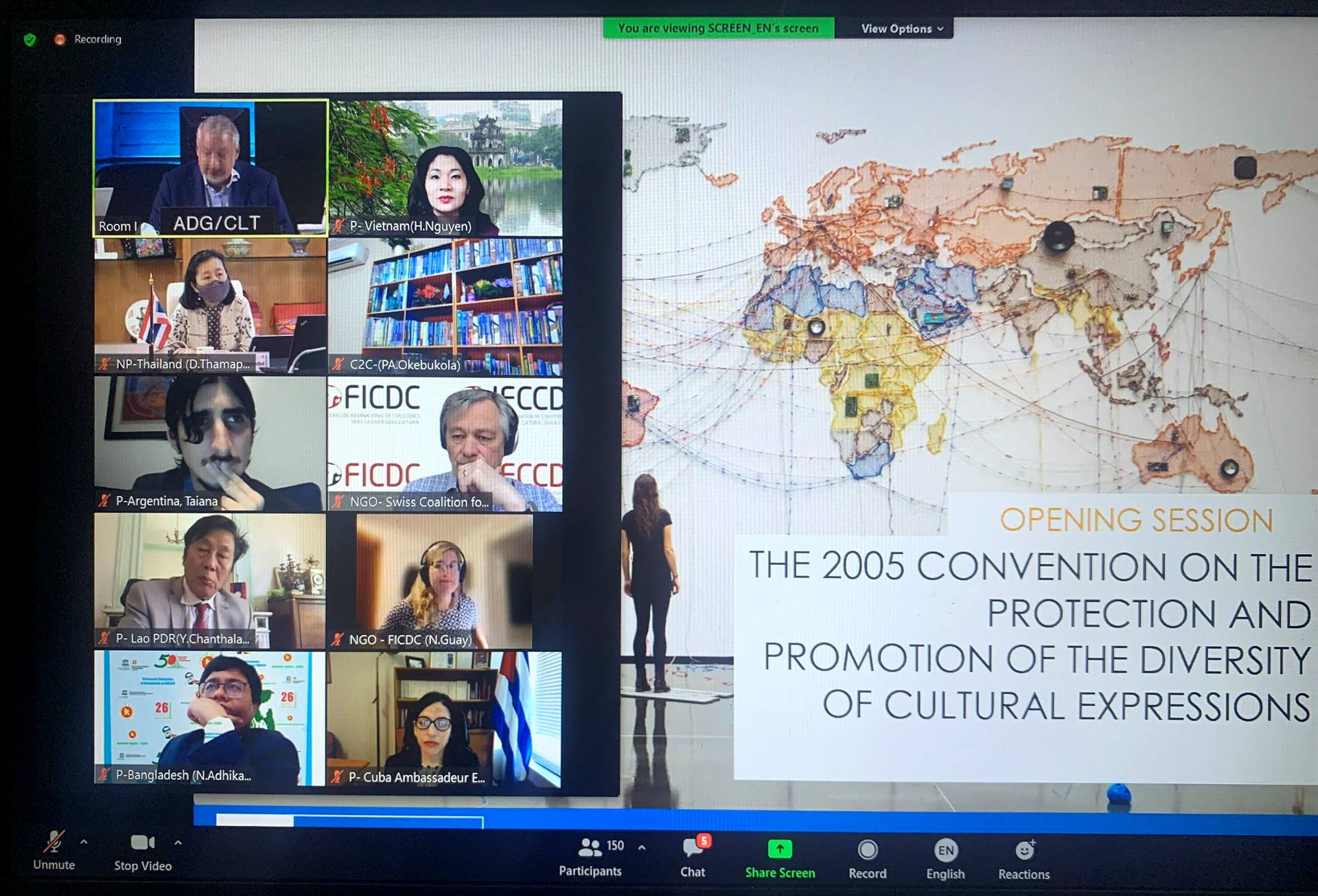
Task: Expand arrow next to Participants count
Action: pos(642,847)
